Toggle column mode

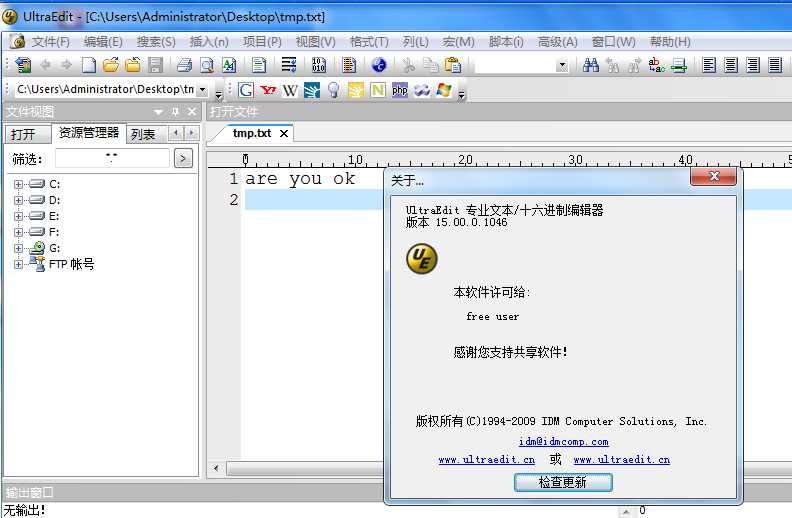coord(349,65)
